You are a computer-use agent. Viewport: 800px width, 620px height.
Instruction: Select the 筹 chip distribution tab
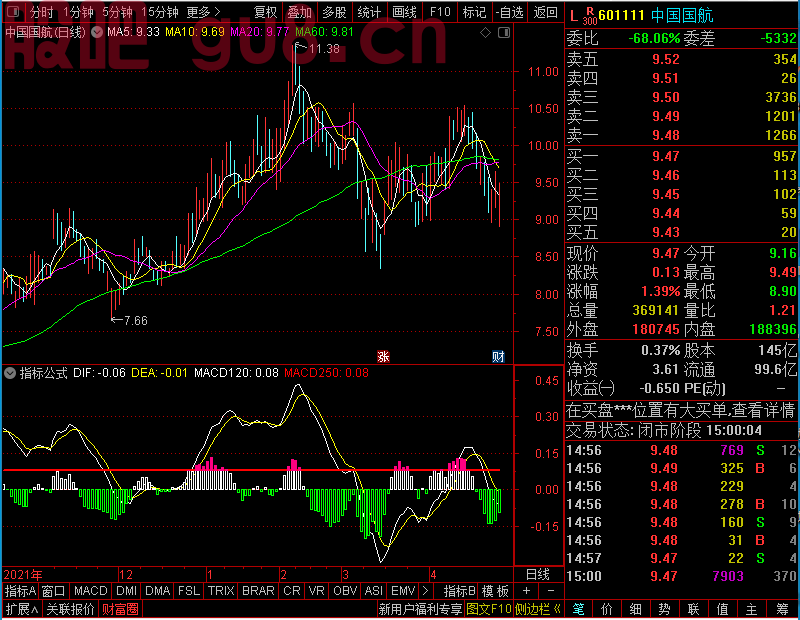coord(782,609)
